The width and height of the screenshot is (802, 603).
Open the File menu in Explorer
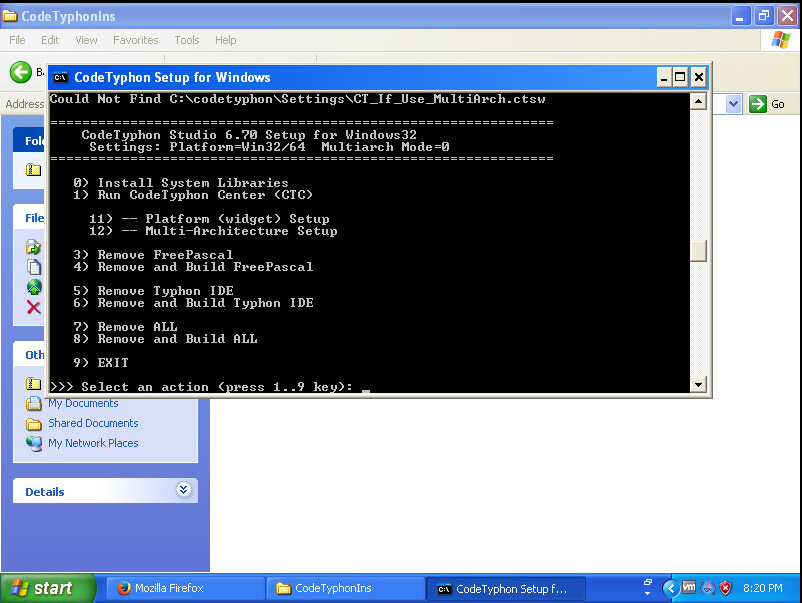(17, 40)
